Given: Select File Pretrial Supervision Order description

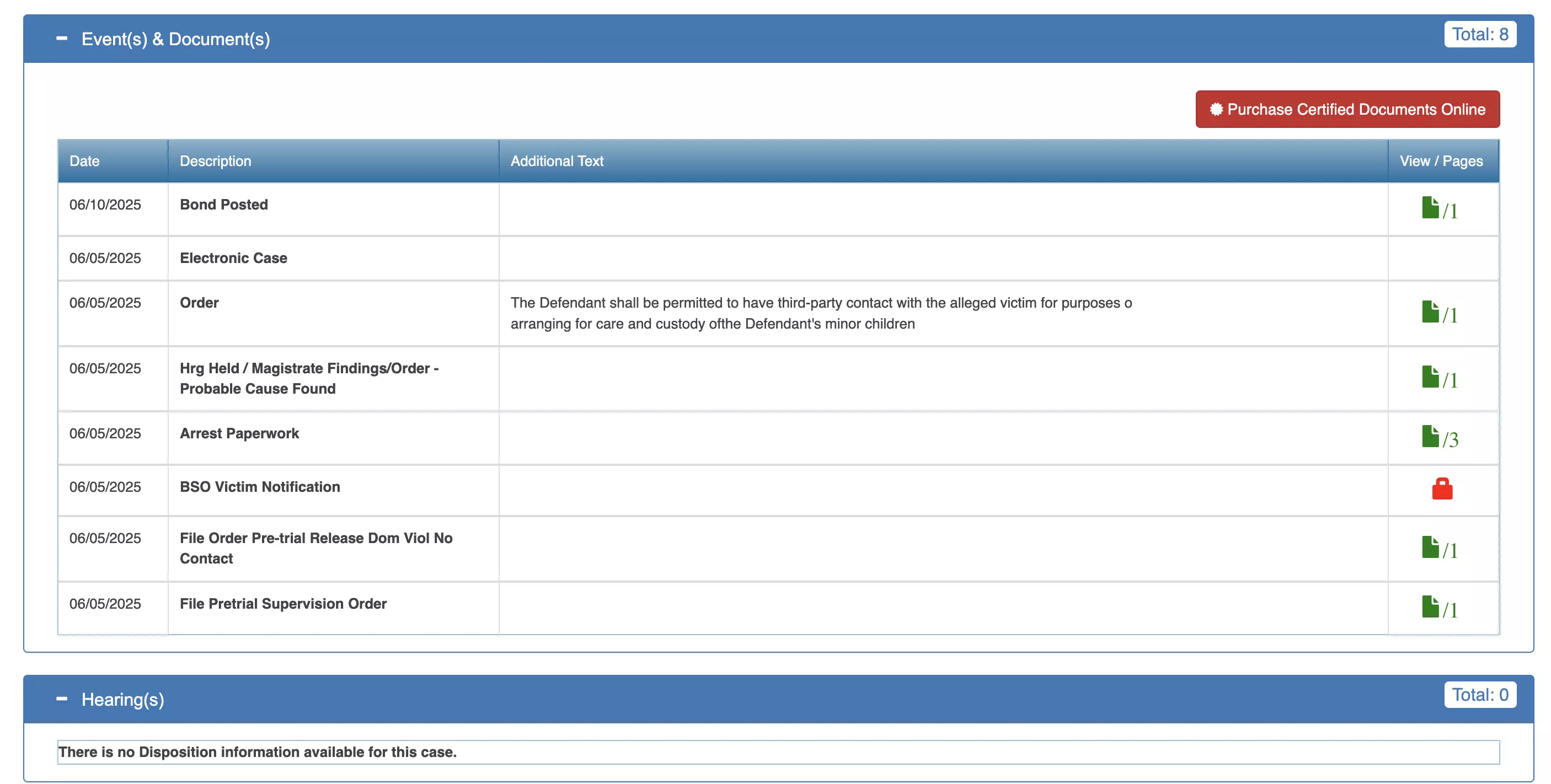Looking at the screenshot, I should point(283,604).
